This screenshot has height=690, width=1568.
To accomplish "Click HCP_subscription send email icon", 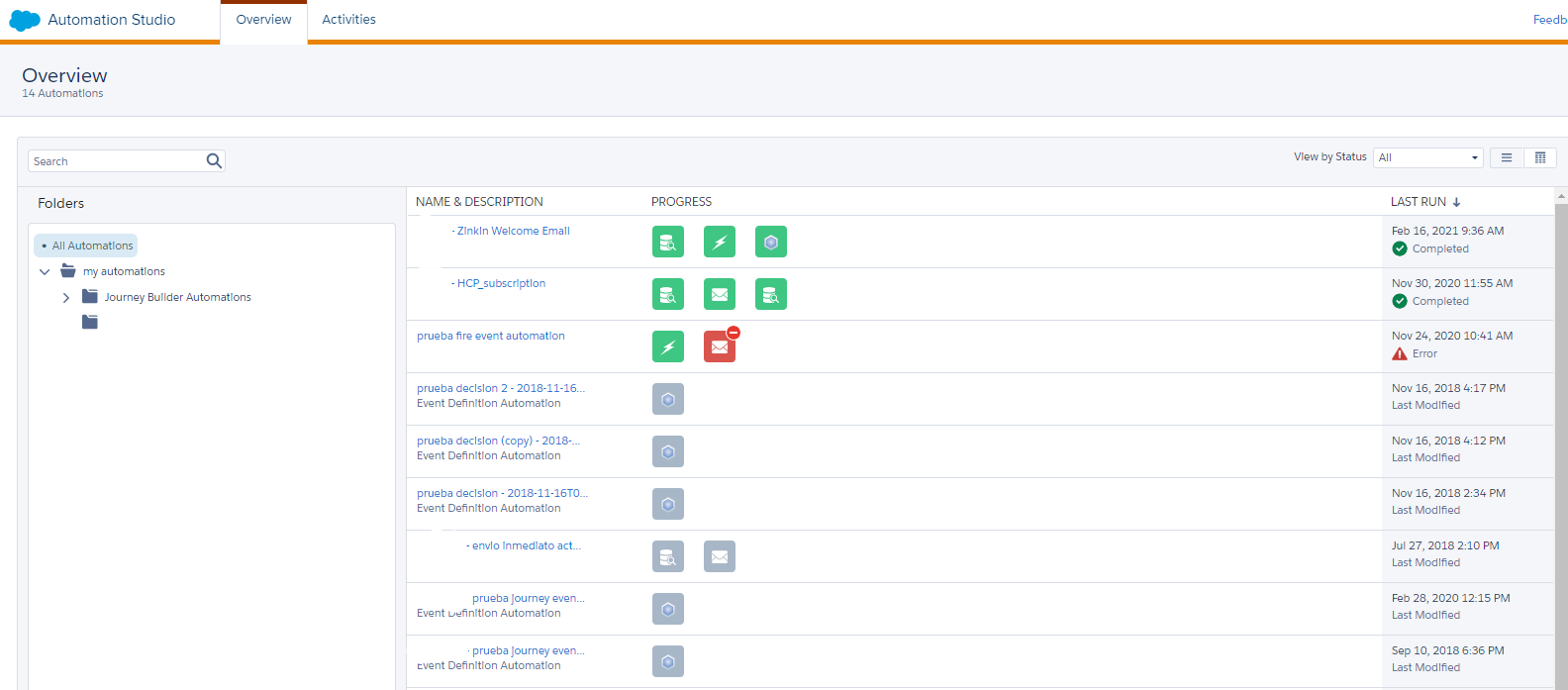I will tap(720, 294).
